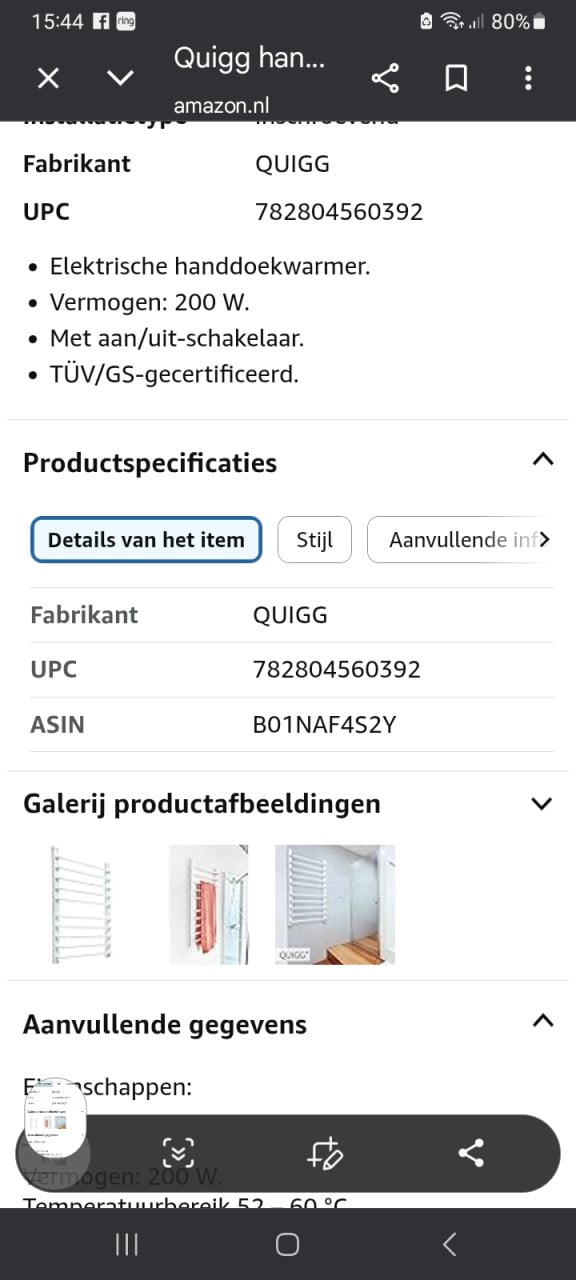
Task: Open the Recents button in navigation bar
Action: [126, 1244]
